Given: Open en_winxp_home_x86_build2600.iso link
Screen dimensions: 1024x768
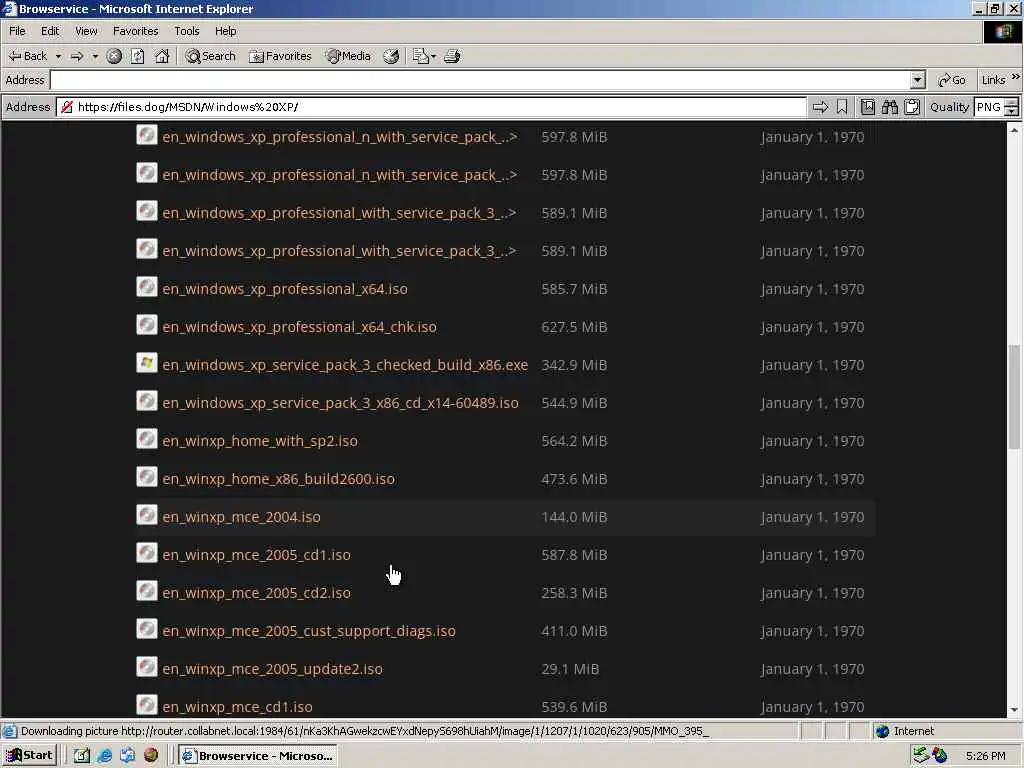Looking at the screenshot, I should point(278,479).
